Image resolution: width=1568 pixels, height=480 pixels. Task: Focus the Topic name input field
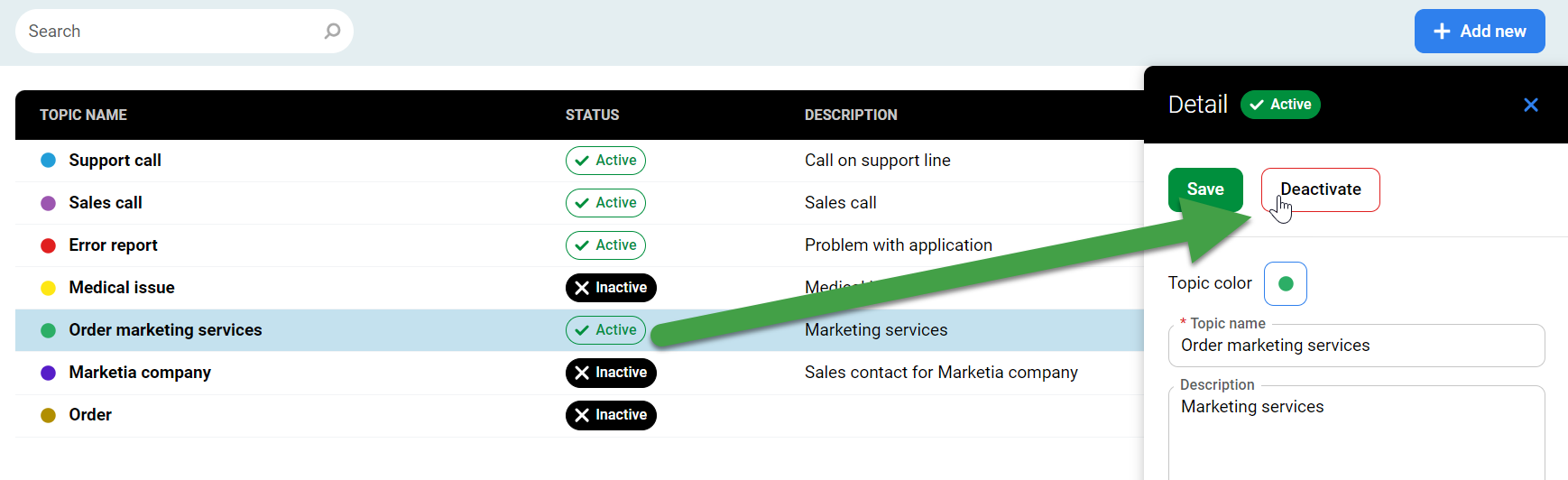pyautogui.click(x=1355, y=346)
